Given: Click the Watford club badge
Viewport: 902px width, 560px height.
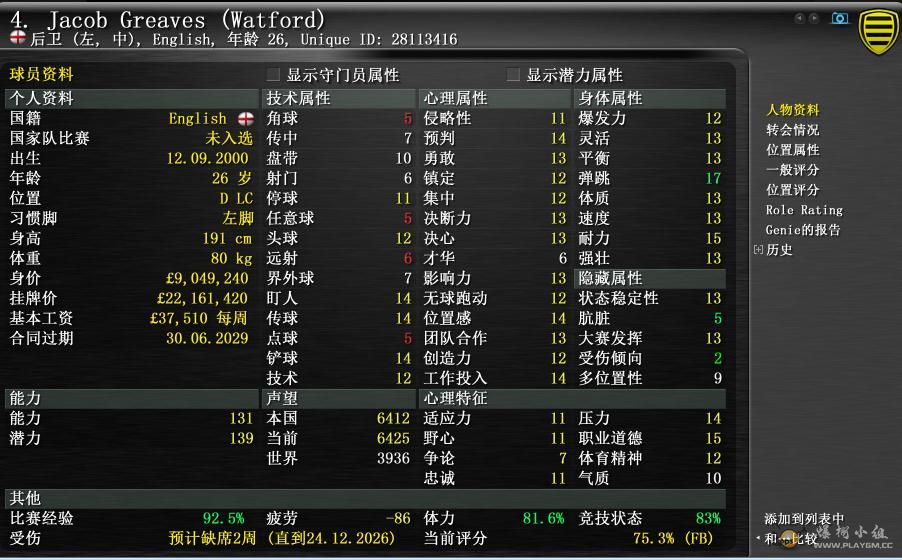Looking at the screenshot, I should click(x=878, y=30).
